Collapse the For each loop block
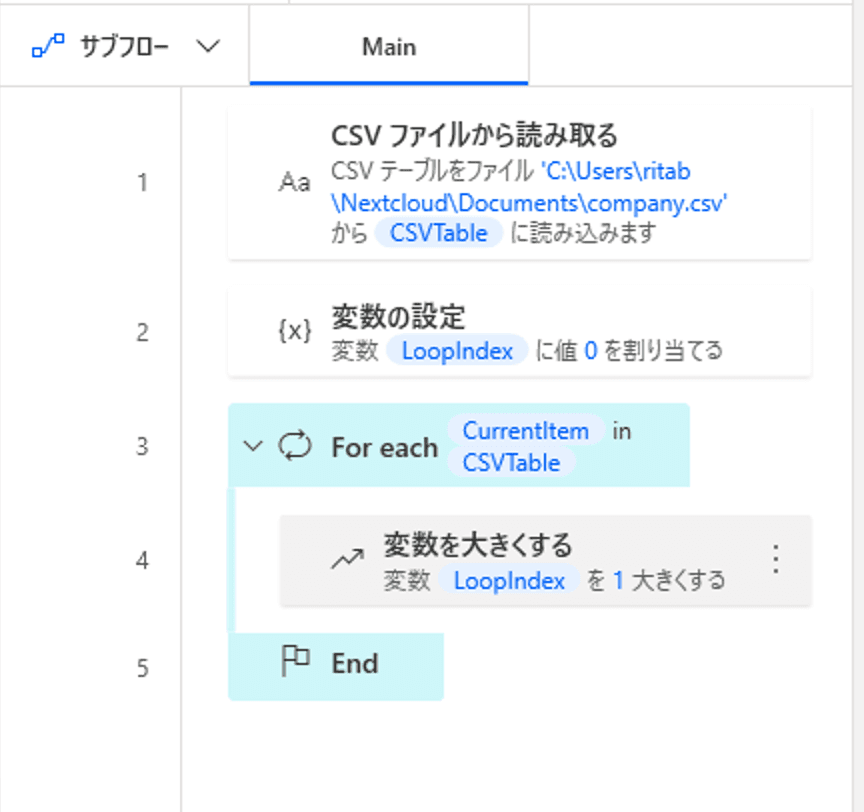Screen dimensions: 864x812 pyautogui.click(x=254, y=446)
